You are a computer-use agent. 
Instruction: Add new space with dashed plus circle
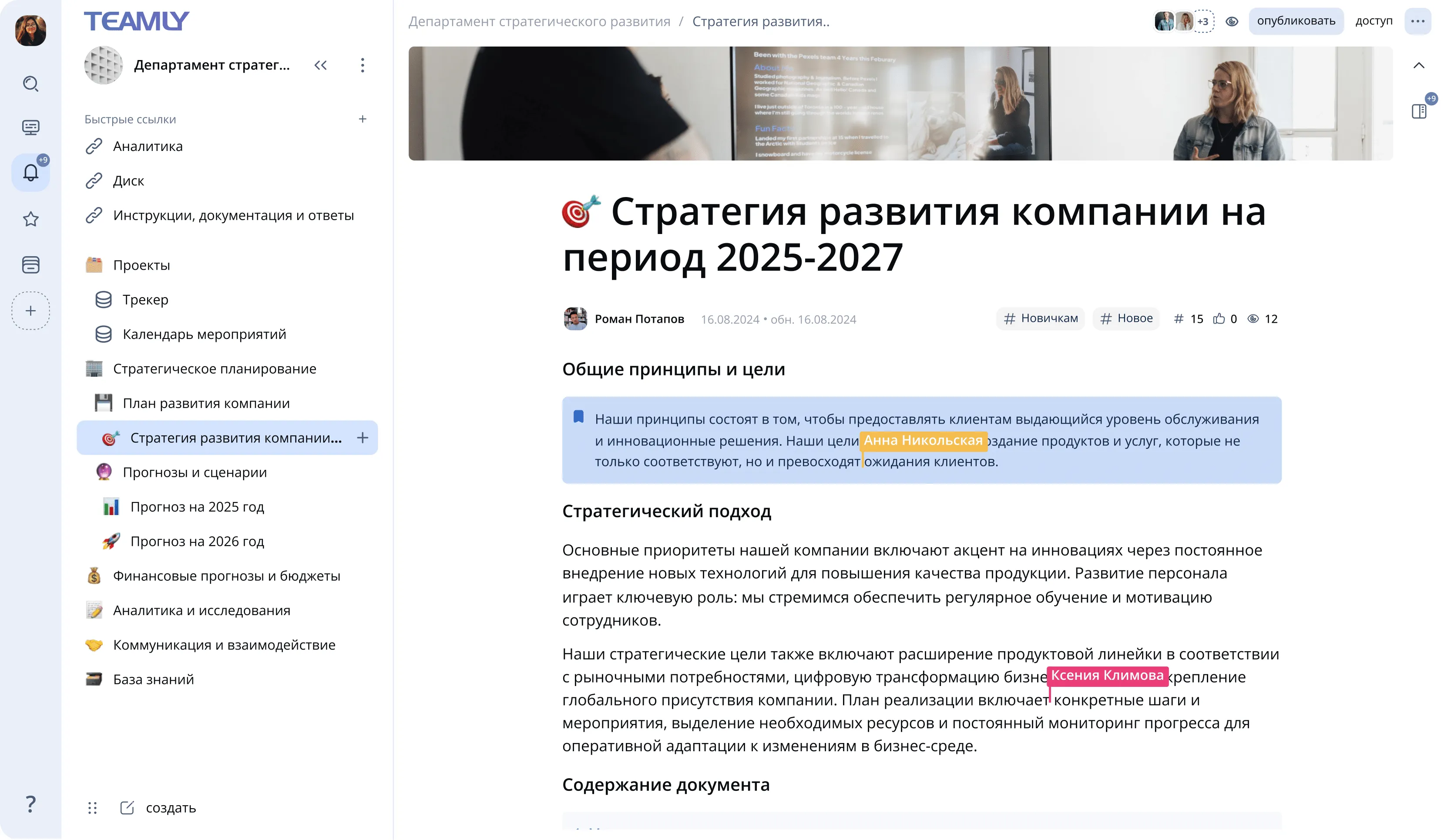pos(30,311)
